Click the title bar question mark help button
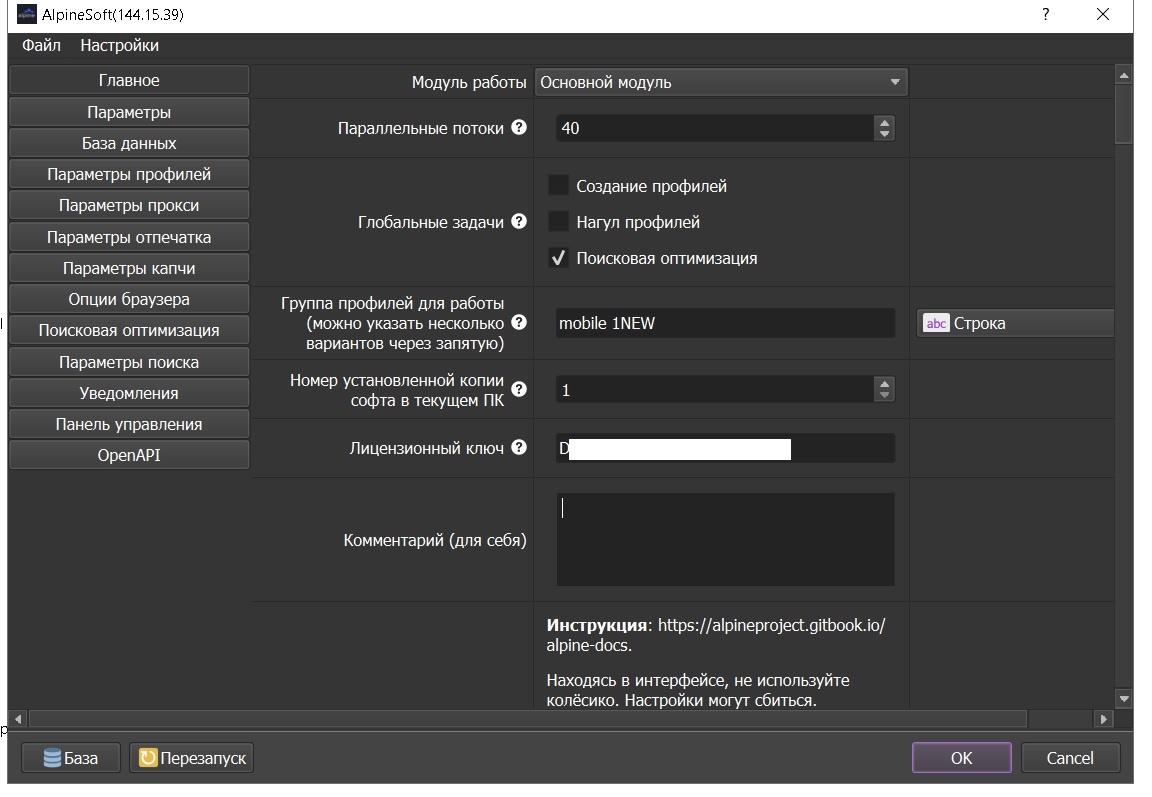 point(1045,14)
